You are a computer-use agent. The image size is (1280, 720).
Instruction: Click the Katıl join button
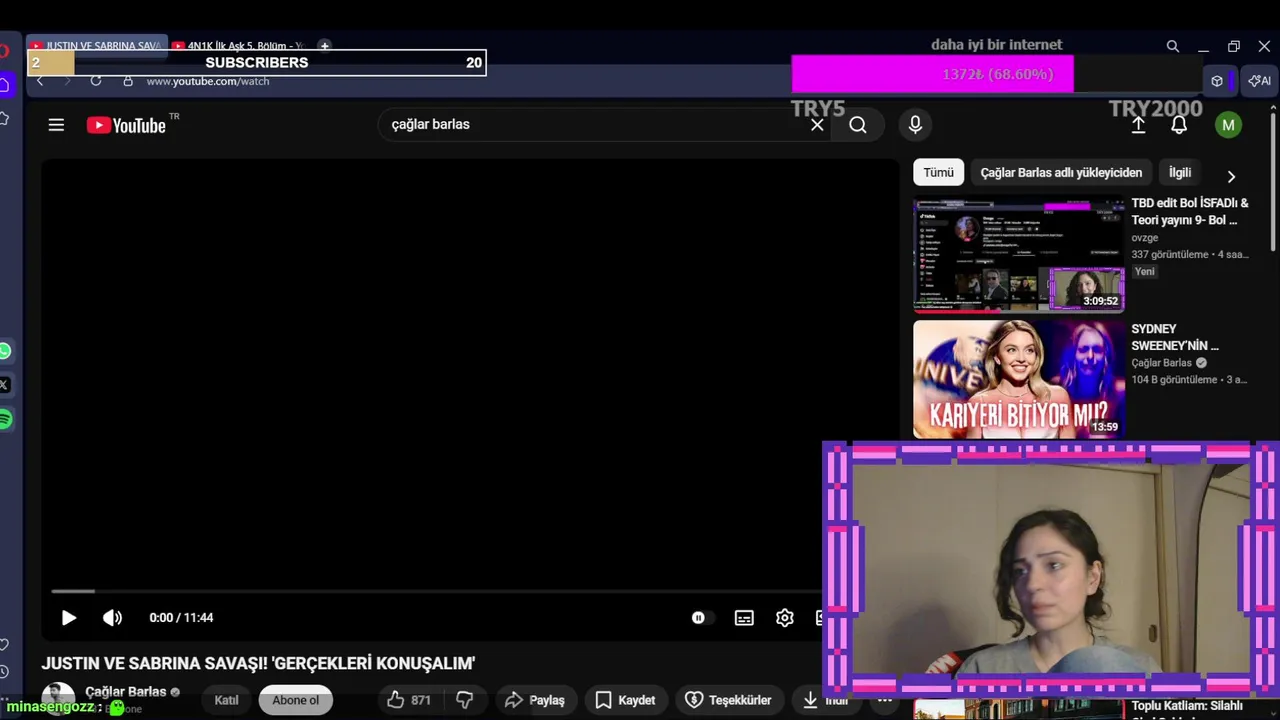point(226,700)
